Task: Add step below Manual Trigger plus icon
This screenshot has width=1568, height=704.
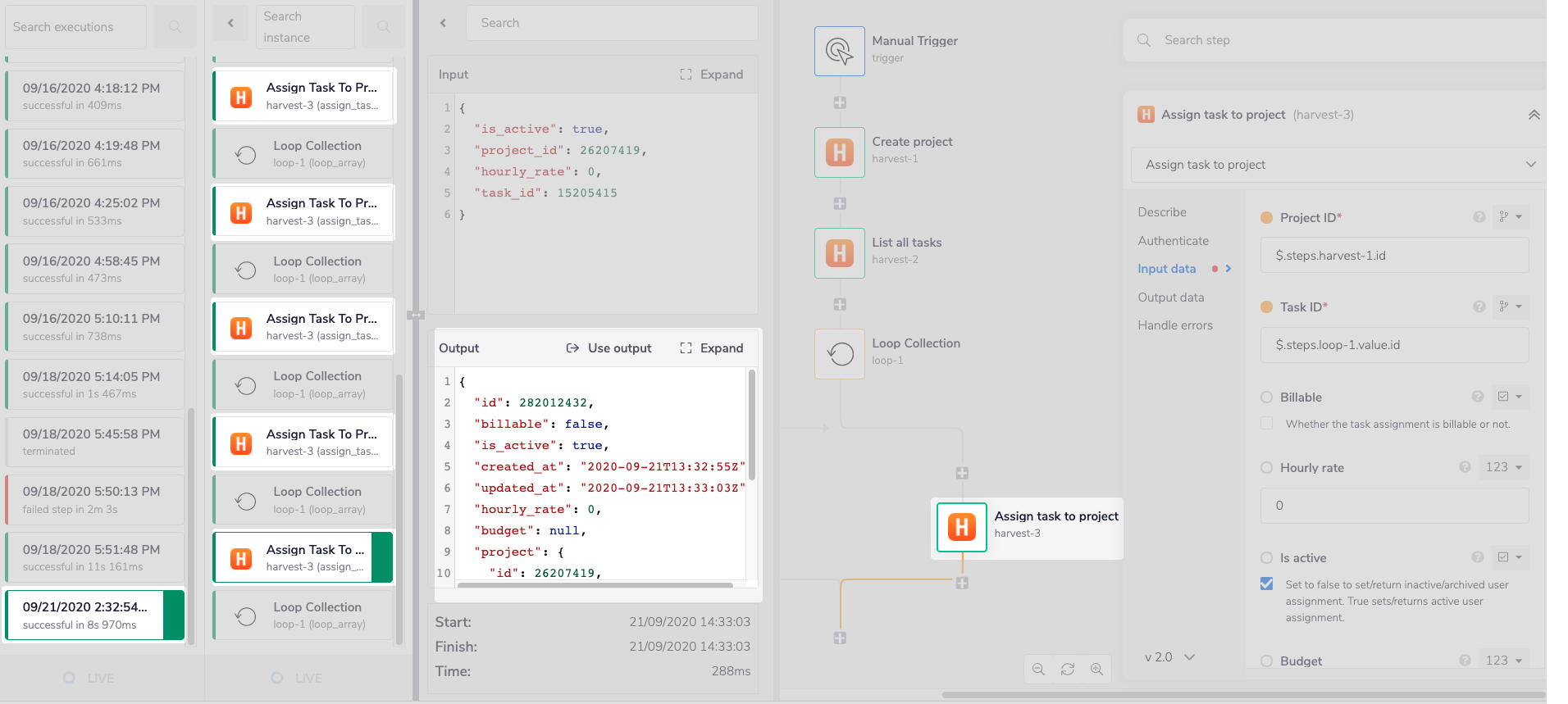Action: (840, 102)
